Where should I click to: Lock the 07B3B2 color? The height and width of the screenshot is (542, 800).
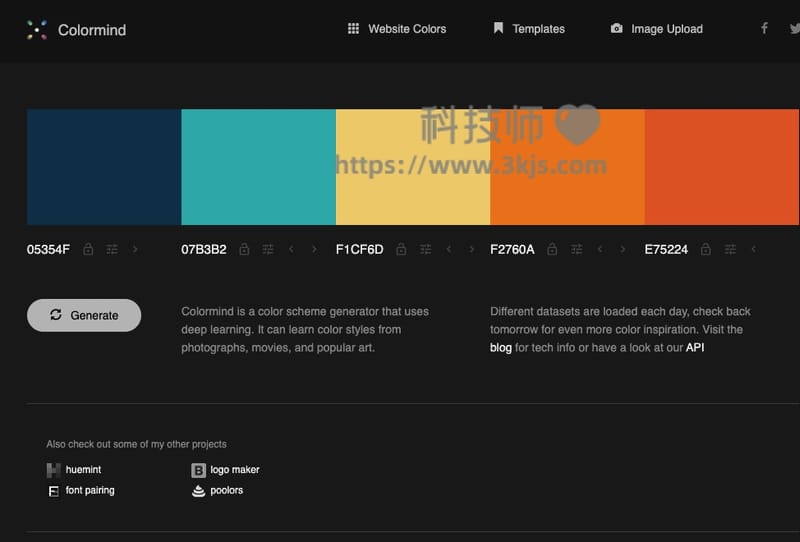(244, 249)
